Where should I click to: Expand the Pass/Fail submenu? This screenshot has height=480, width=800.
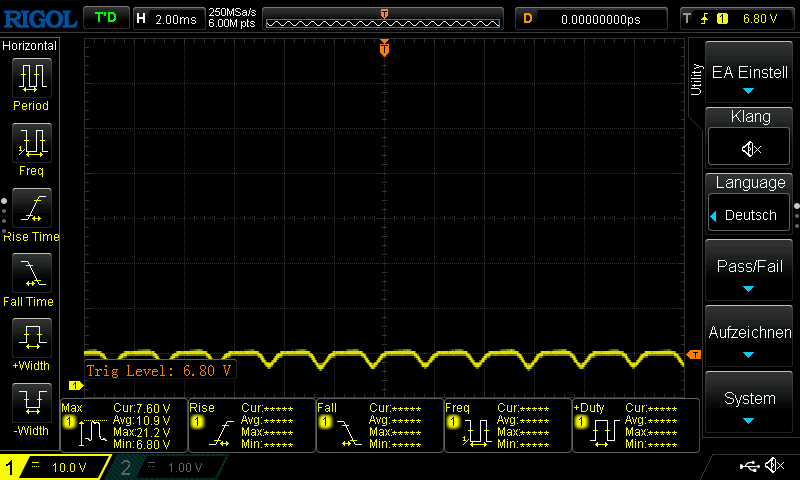(750, 272)
